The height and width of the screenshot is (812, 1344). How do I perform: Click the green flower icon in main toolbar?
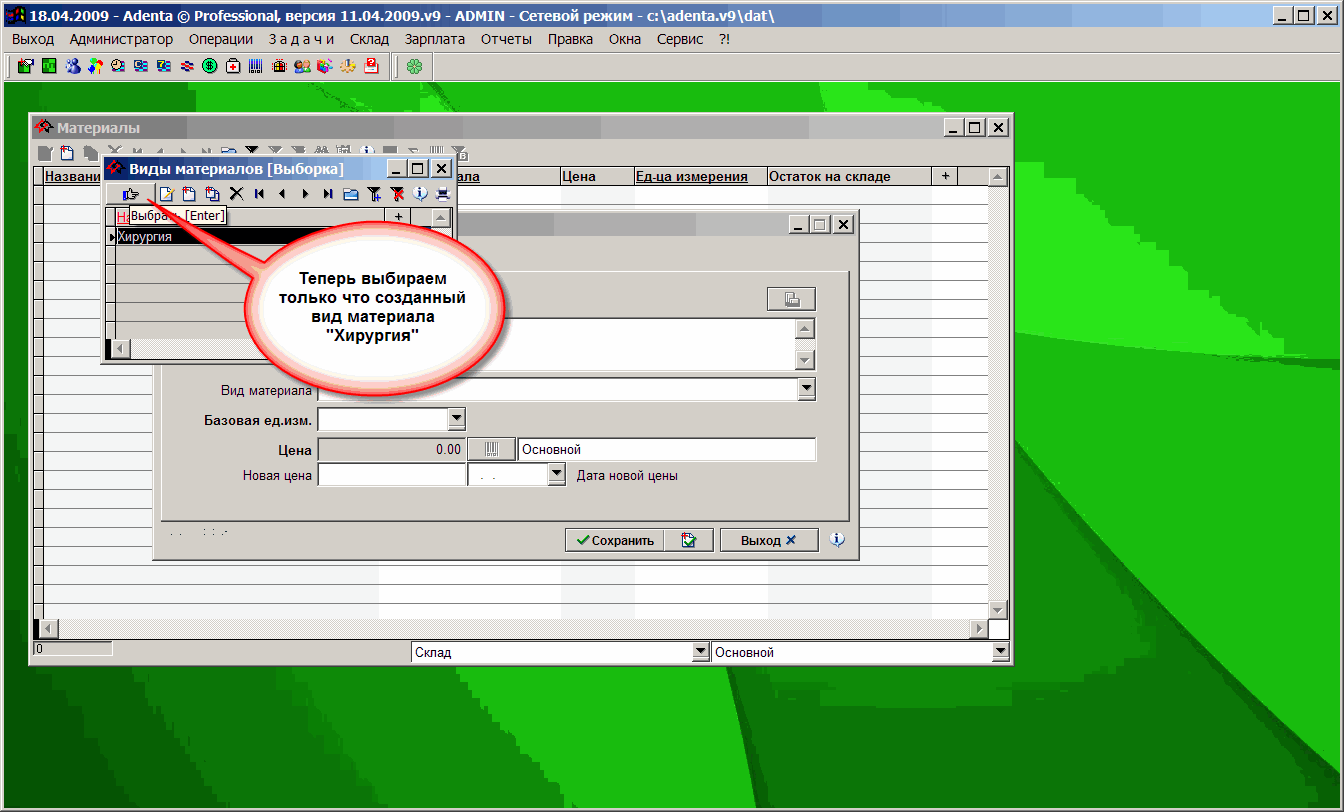coord(414,66)
